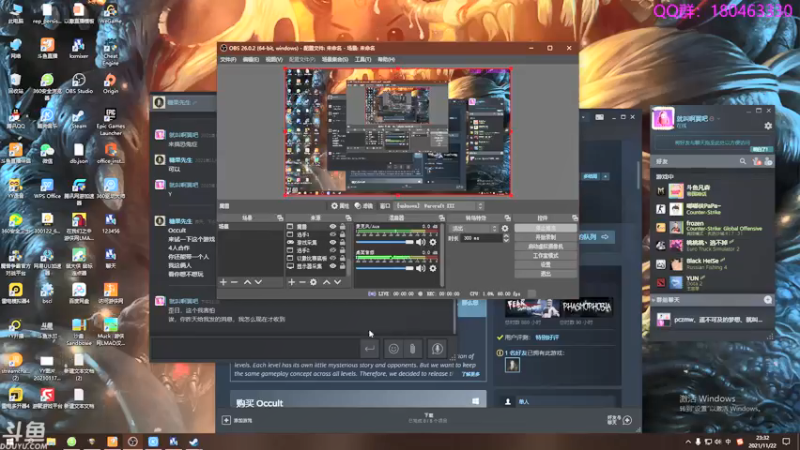The height and width of the screenshot is (450, 800).
Task: Add a new source with plus icon
Action: coord(291,282)
